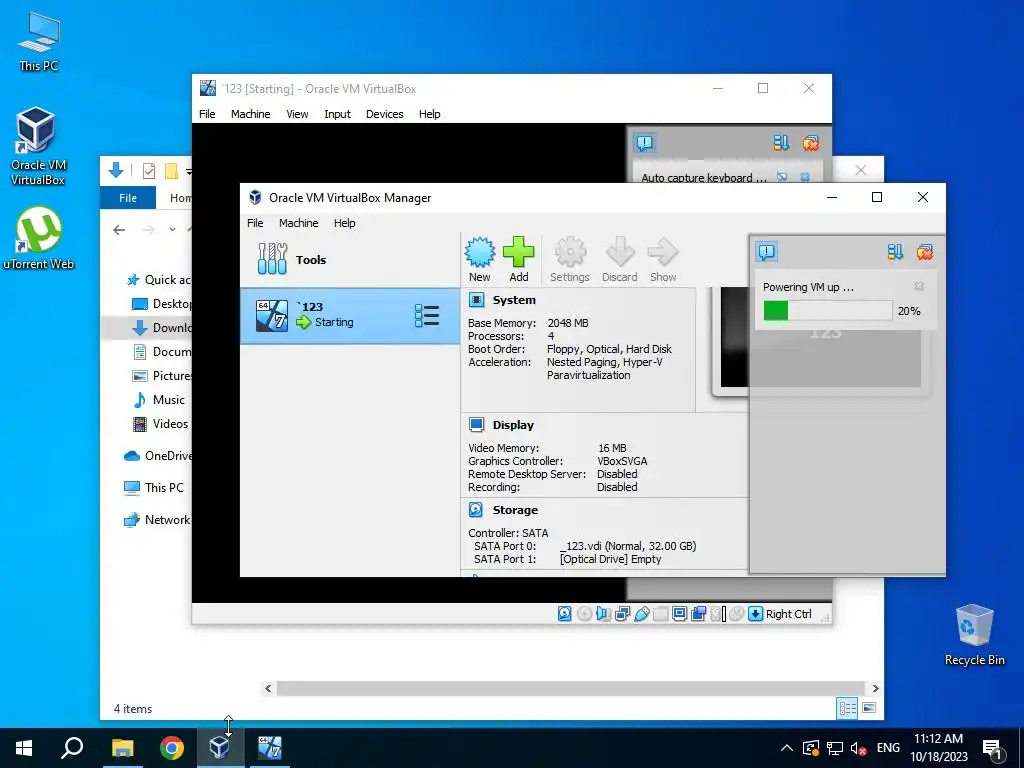Image resolution: width=1024 pixels, height=768 pixels.
Task: Click the Discard arrow icon
Action: tap(620, 259)
